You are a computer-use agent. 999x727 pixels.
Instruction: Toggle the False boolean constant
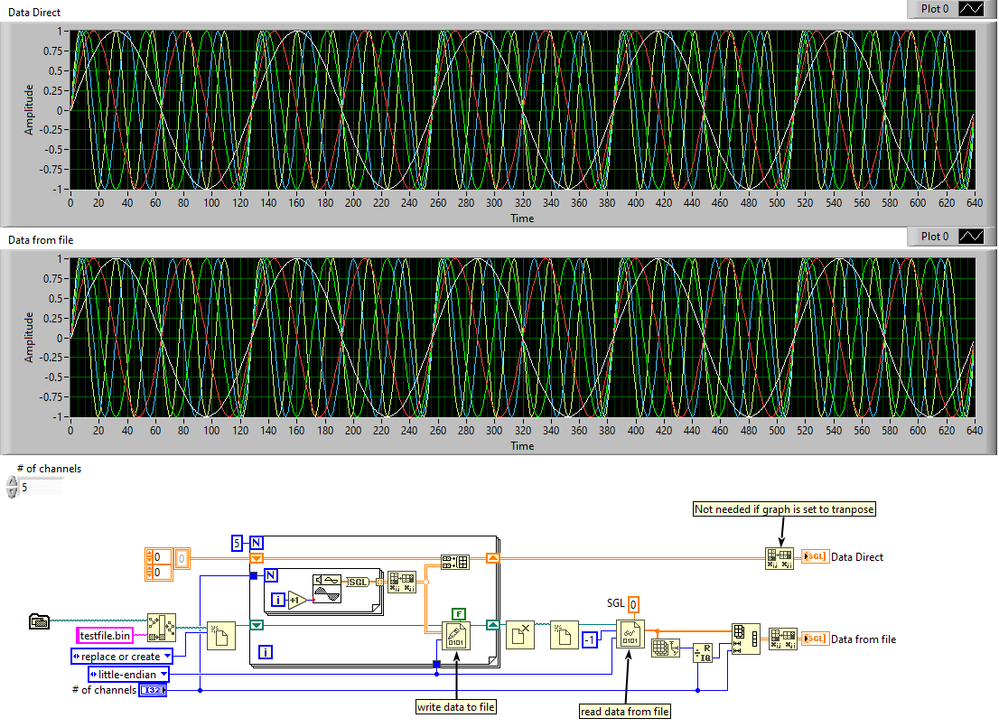(459, 614)
